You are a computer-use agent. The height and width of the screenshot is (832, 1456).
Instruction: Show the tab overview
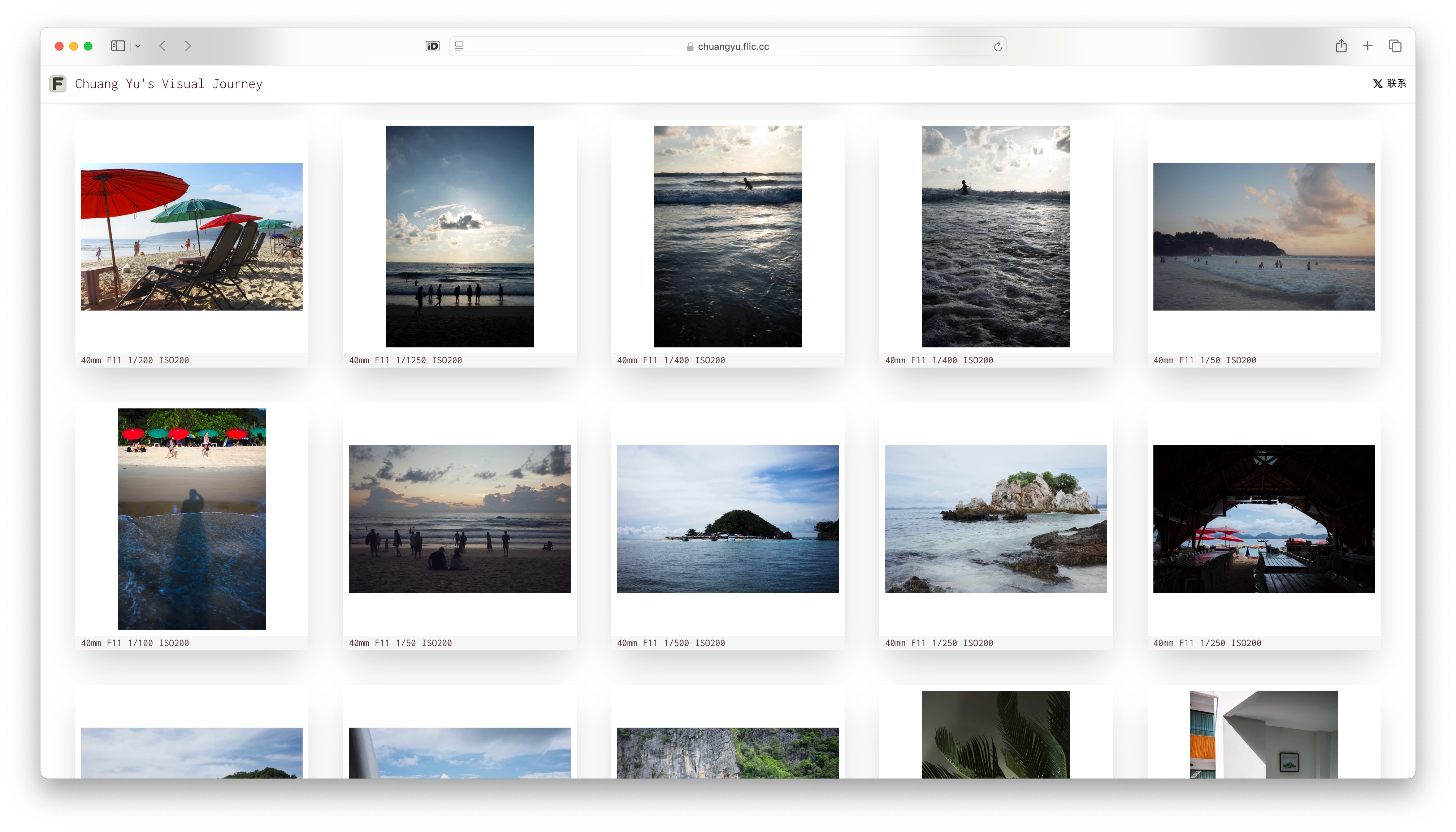click(1395, 46)
